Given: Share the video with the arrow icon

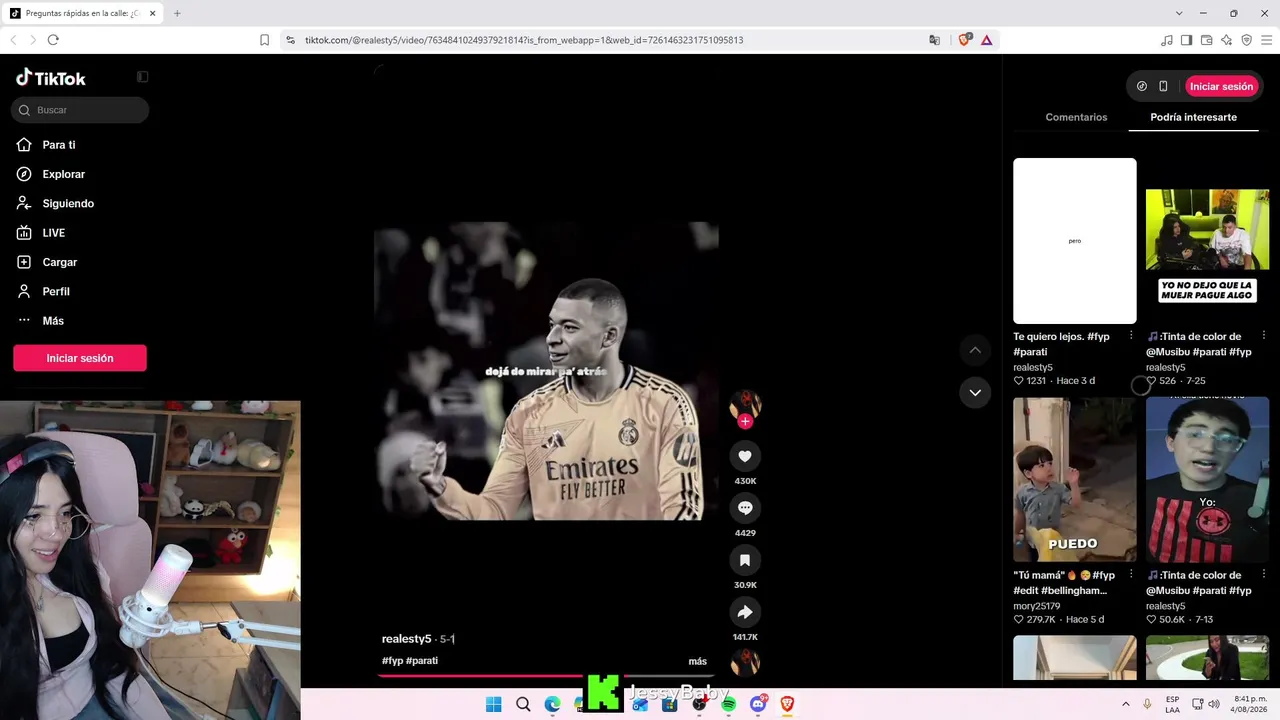Looking at the screenshot, I should click(745, 612).
